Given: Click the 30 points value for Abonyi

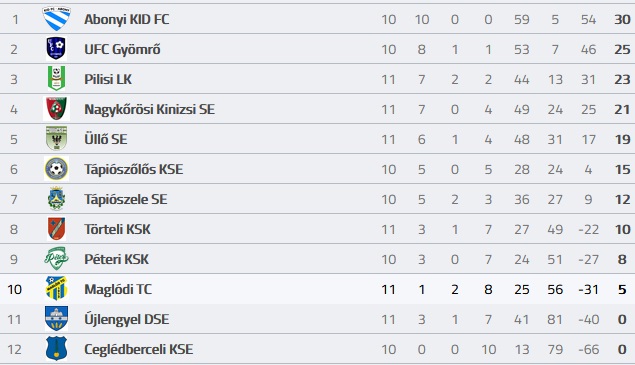Looking at the screenshot, I should click(x=622, y=19).
